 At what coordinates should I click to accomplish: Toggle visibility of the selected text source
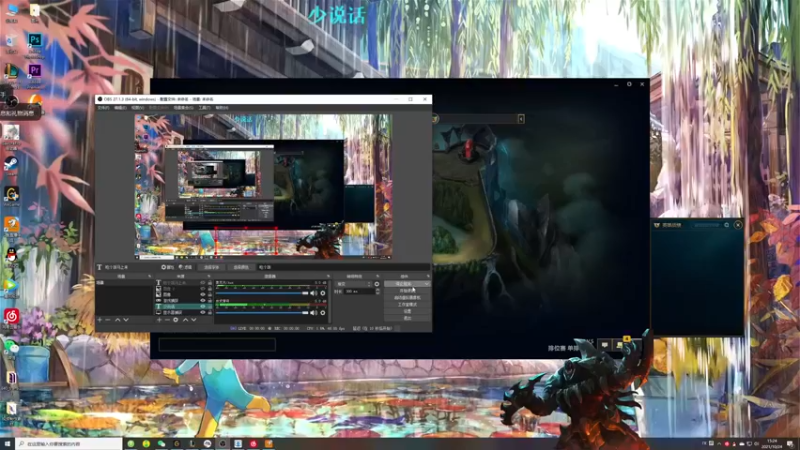(203, 306)
